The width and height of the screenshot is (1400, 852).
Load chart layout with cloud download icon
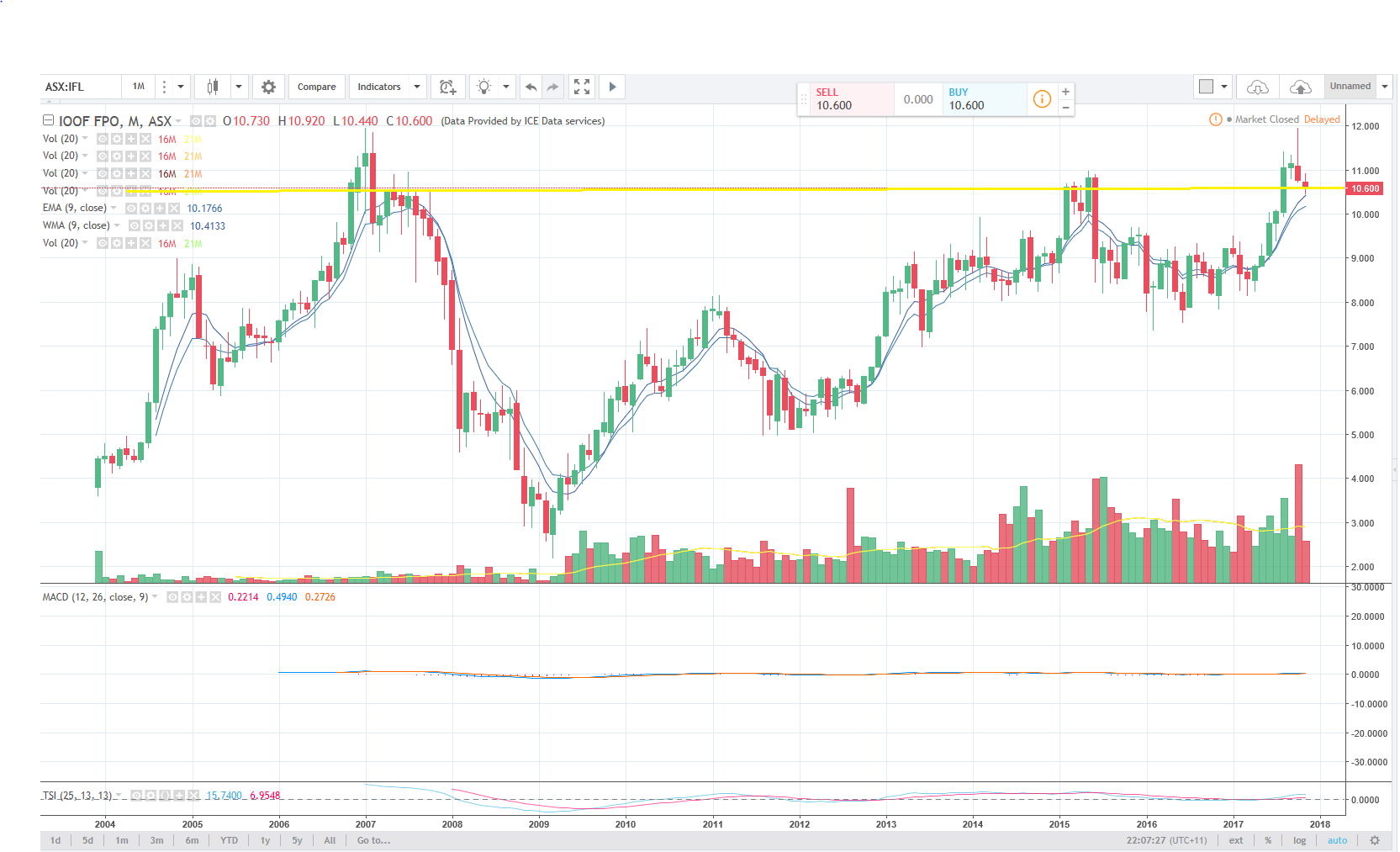point(1257,87)
